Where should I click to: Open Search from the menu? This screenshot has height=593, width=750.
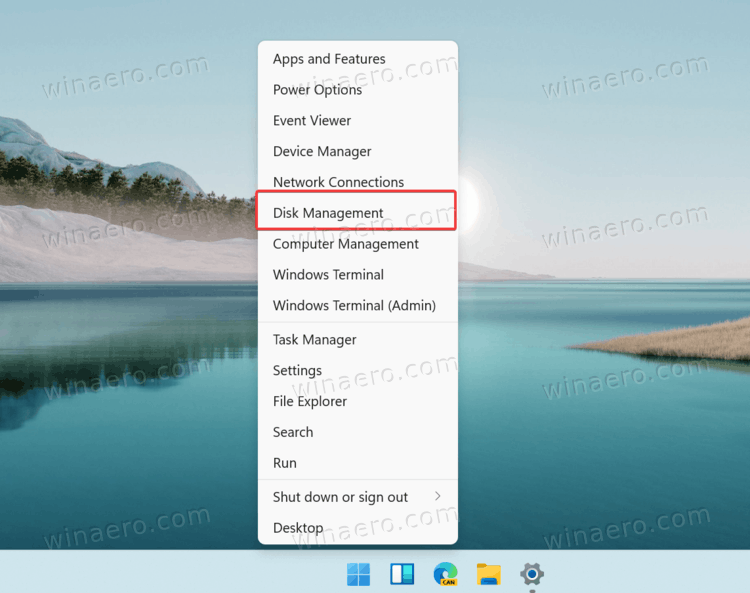pos(358,432)
